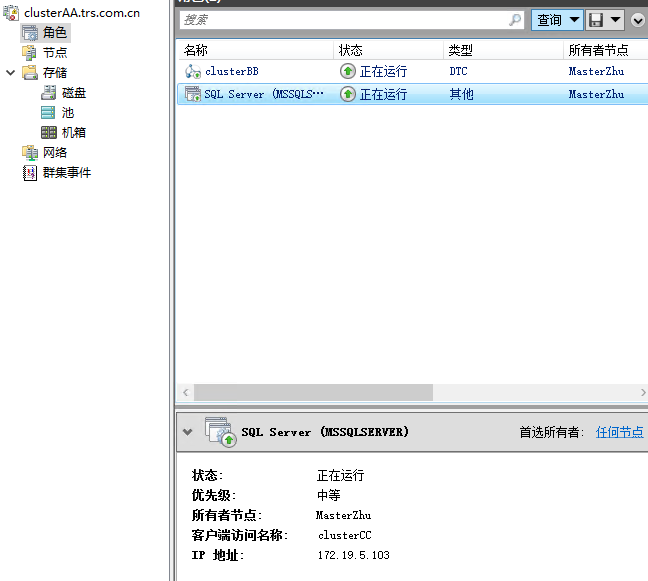Viewport: 648px width, 581px height.
Task: Click the 网络 networks icon
Action: (x=30, y=152)
